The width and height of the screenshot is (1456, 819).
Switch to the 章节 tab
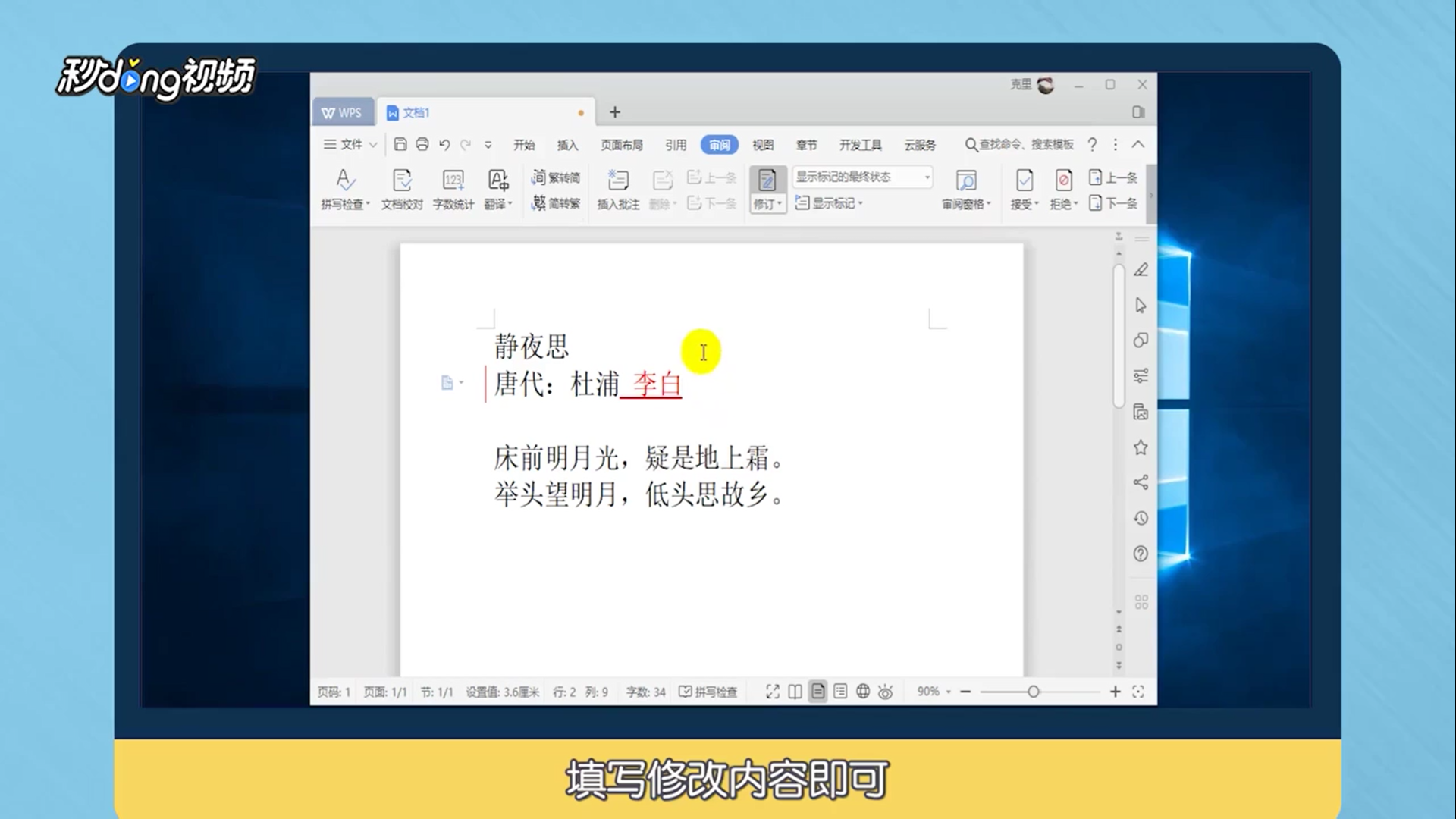pos(806,145)
